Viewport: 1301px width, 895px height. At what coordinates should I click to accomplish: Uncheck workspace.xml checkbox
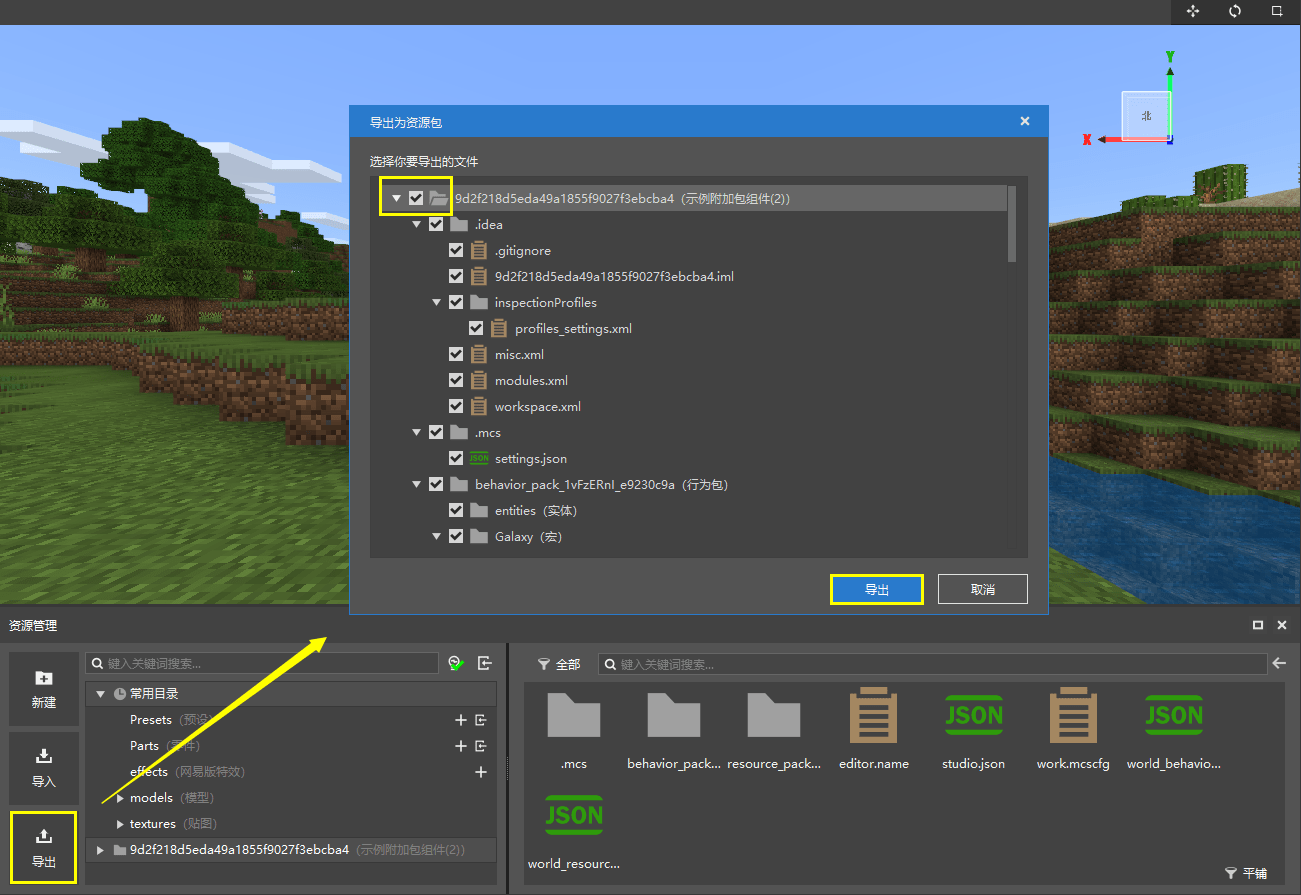[456, 406]
